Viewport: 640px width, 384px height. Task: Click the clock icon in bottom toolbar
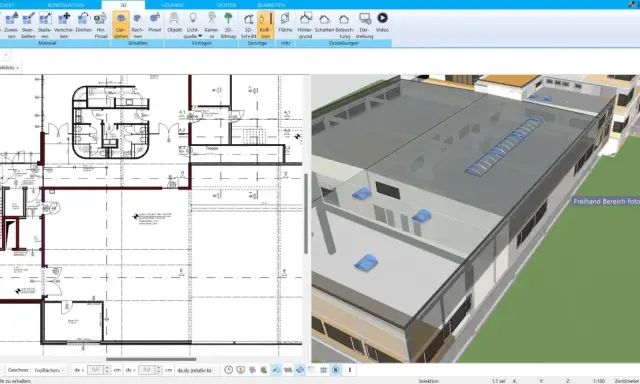(229, 370)
